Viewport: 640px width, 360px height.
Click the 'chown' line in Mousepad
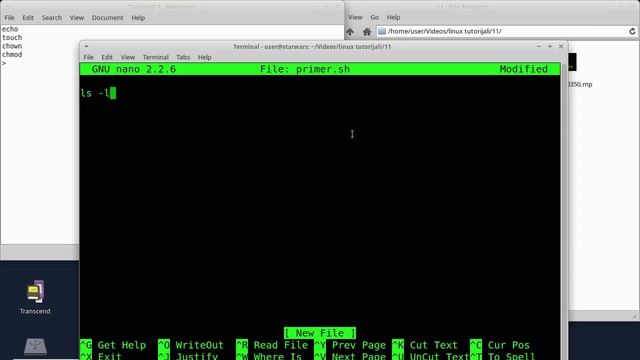coord(12,46)
